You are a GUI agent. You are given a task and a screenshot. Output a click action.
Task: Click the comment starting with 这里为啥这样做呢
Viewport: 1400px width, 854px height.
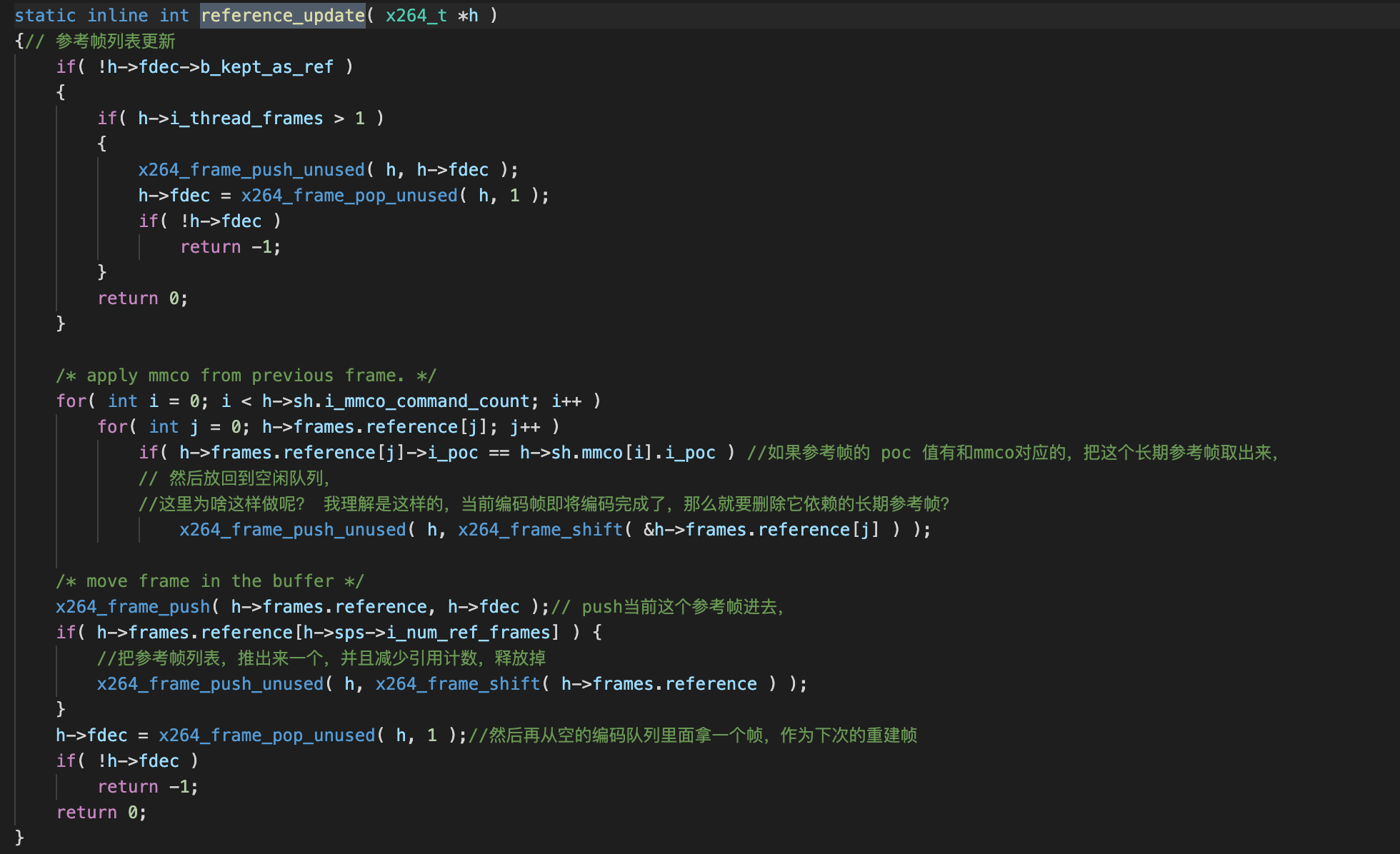pyautogui.click(x=544, y=503)
